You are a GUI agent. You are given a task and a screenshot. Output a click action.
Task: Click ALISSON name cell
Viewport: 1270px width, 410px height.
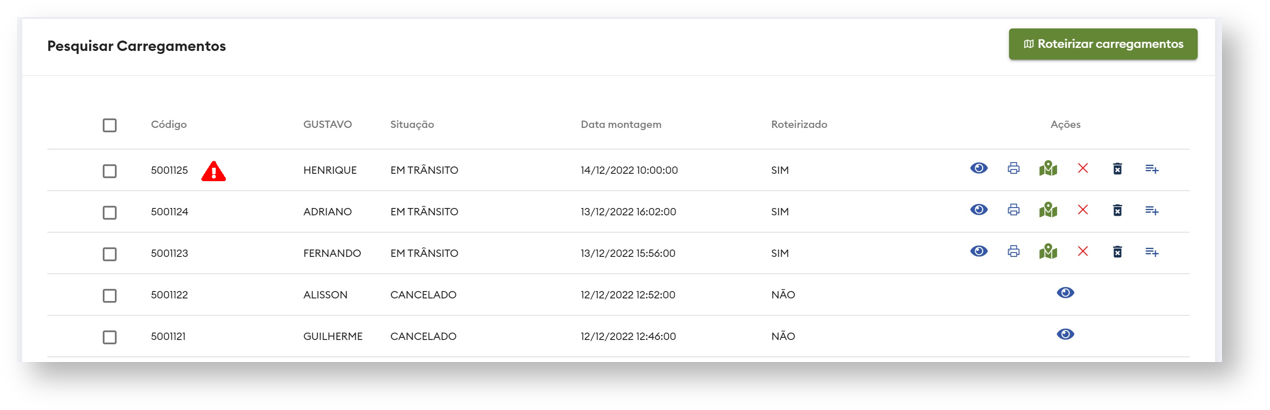(x=326, y=295)
